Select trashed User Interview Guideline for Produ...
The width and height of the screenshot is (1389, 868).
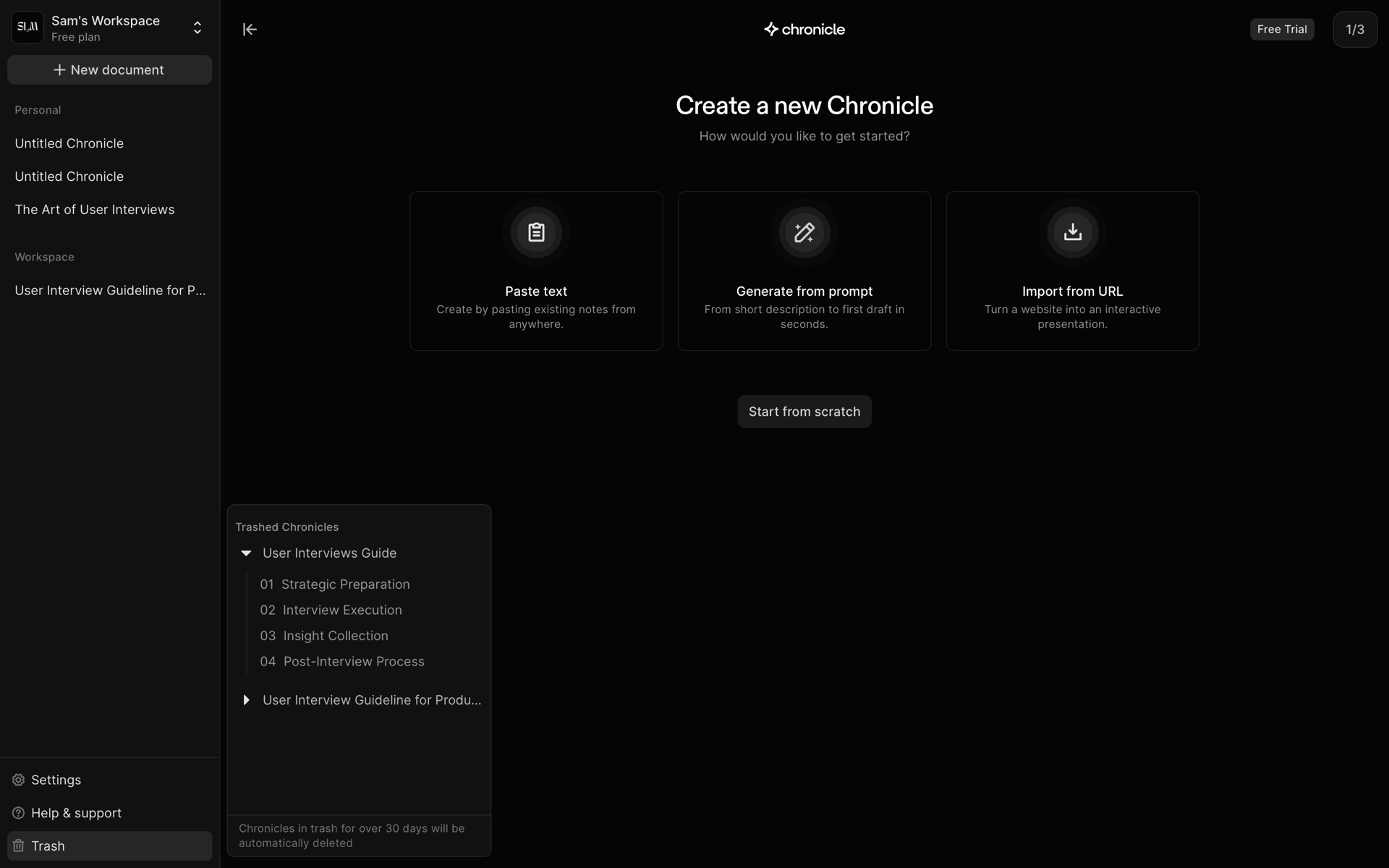click(x=372, y=700)
